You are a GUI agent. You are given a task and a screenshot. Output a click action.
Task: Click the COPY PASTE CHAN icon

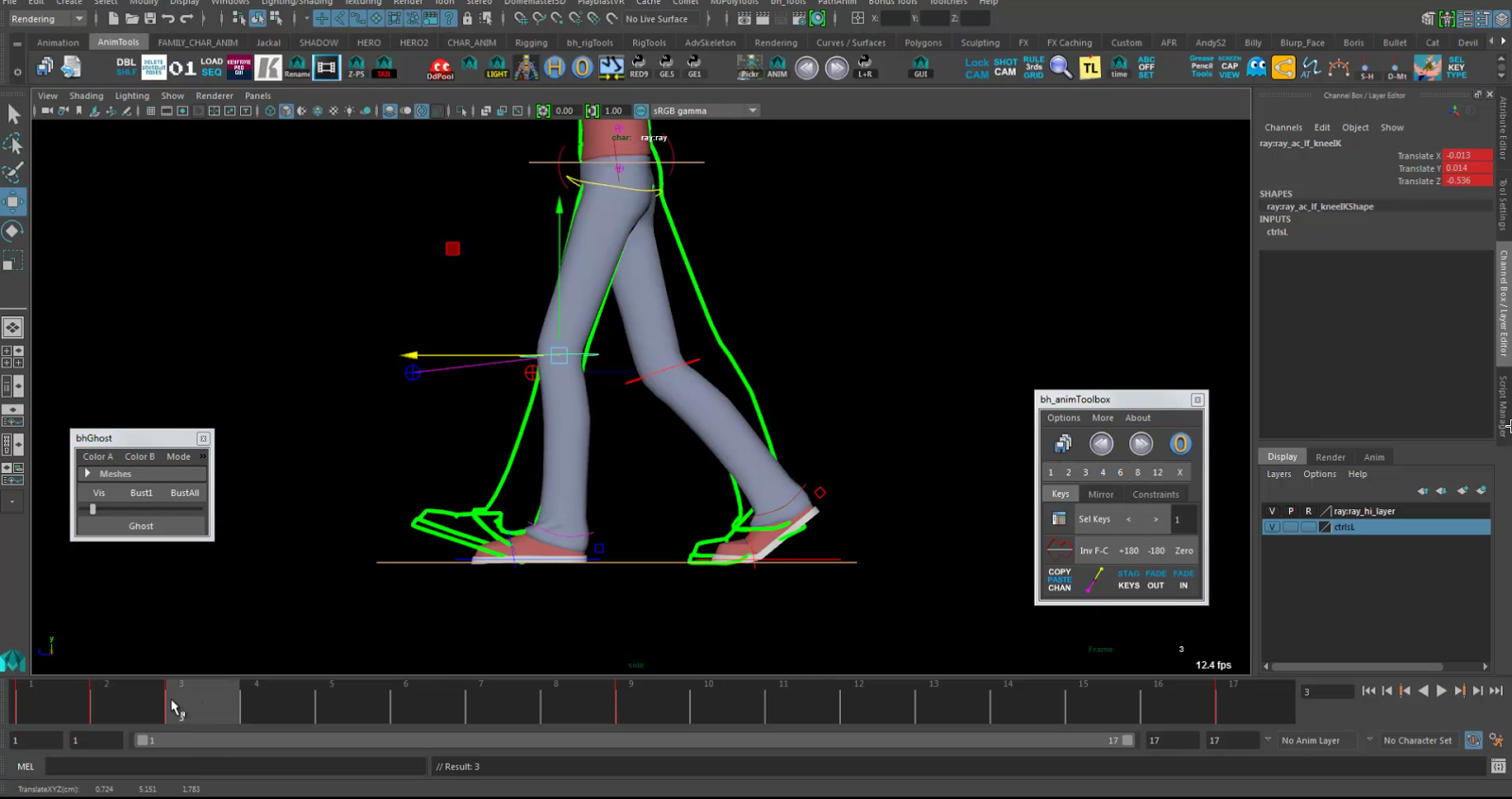pos(1059,580)
